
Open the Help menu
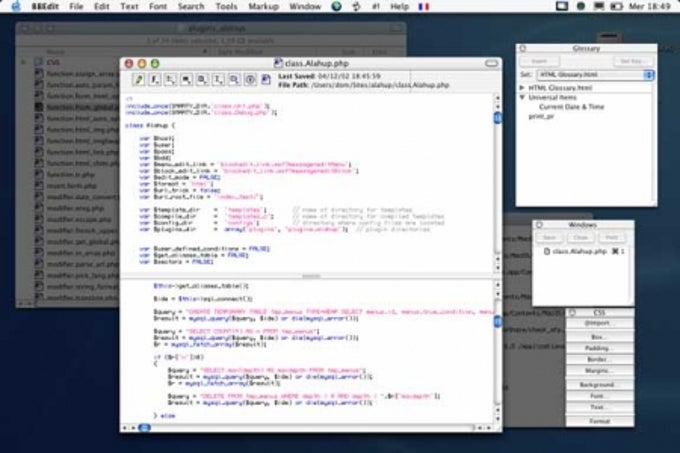399,7
